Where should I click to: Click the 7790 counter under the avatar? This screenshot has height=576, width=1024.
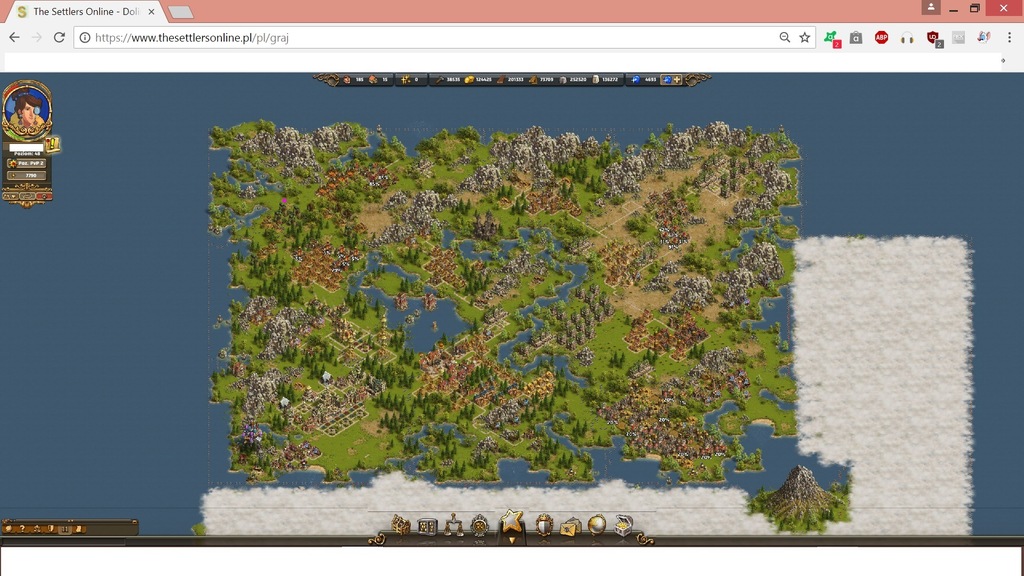click(27, 176)
